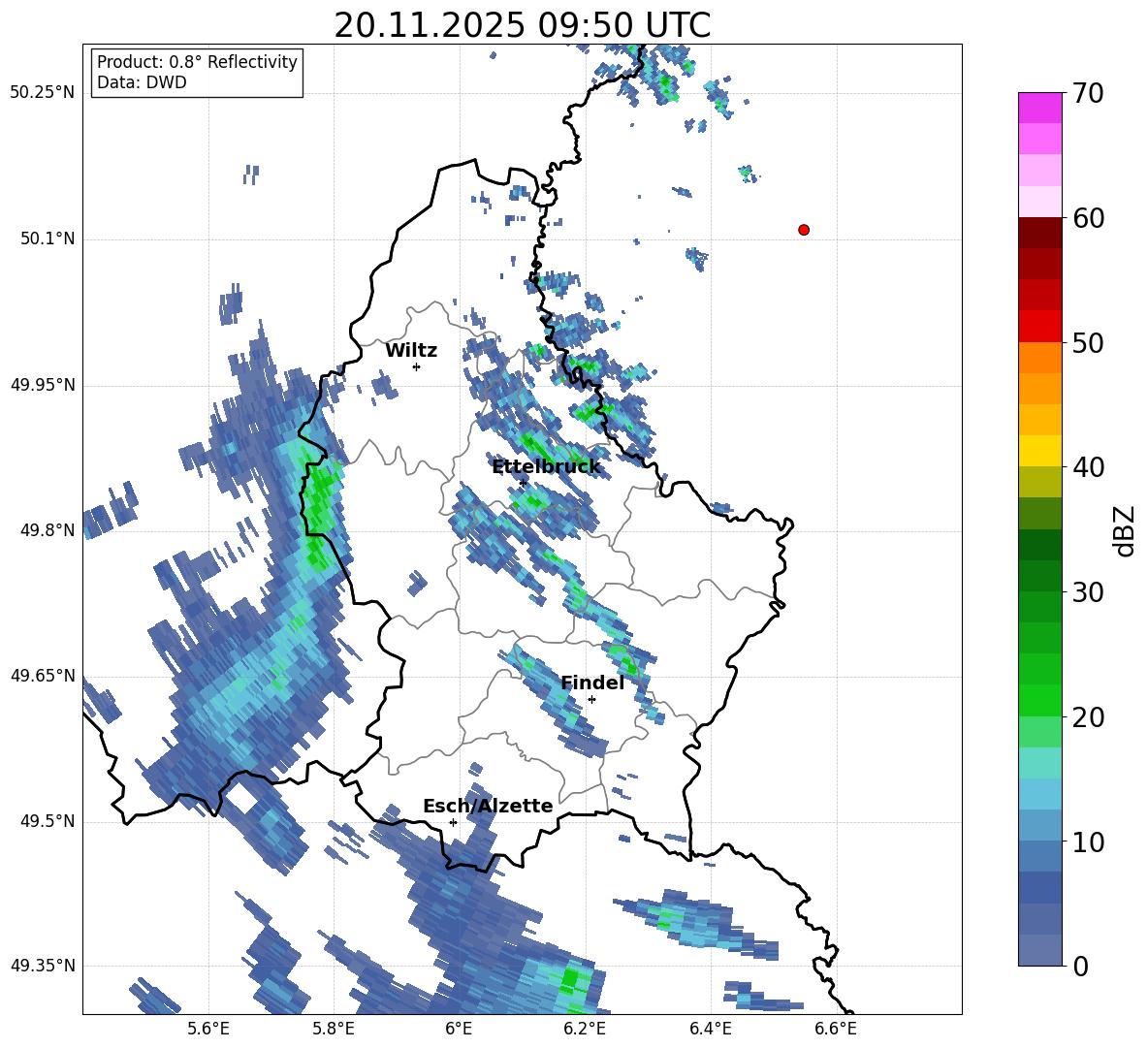The image size is (1148, 1048).
Task: Click the 50.1°N latitude label
Action: pyautogui.click(x=48, y=238)
